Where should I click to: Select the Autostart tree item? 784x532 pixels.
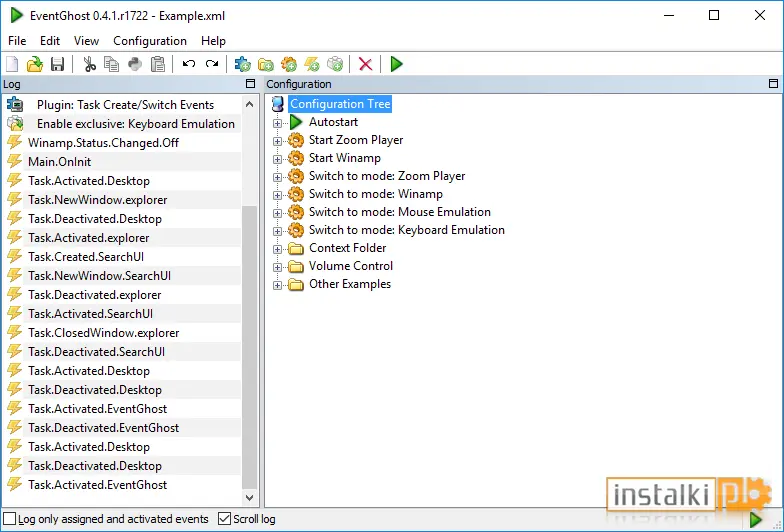[334, 122]
